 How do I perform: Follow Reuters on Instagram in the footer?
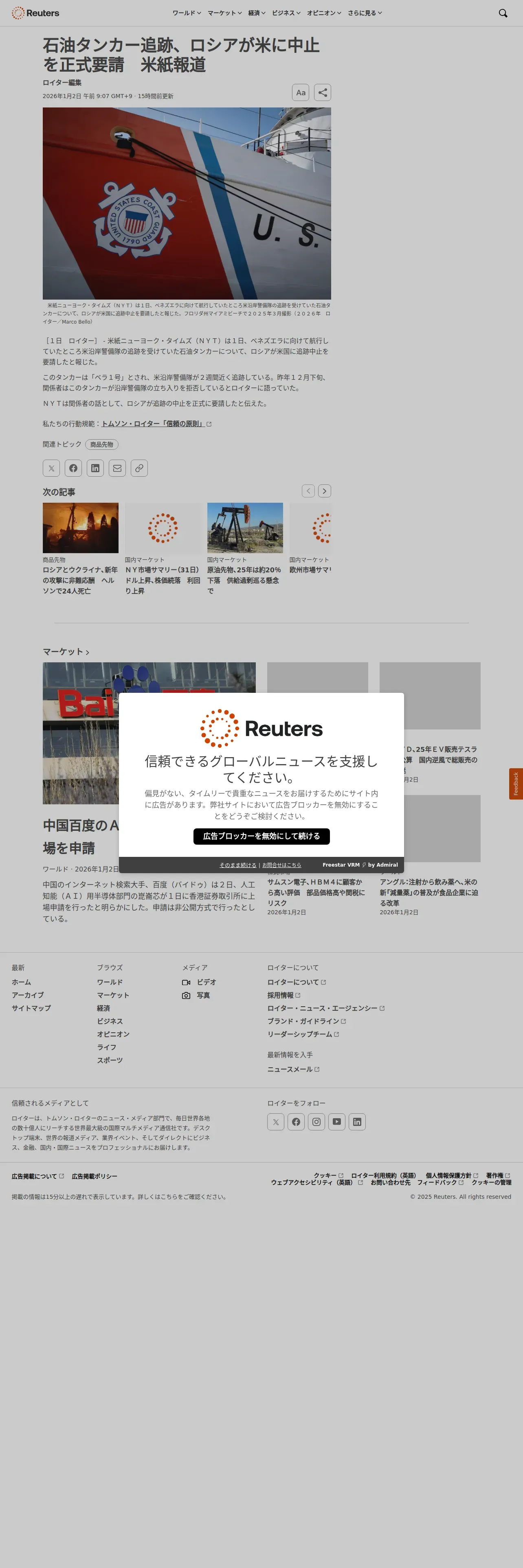pos(316,1122)
